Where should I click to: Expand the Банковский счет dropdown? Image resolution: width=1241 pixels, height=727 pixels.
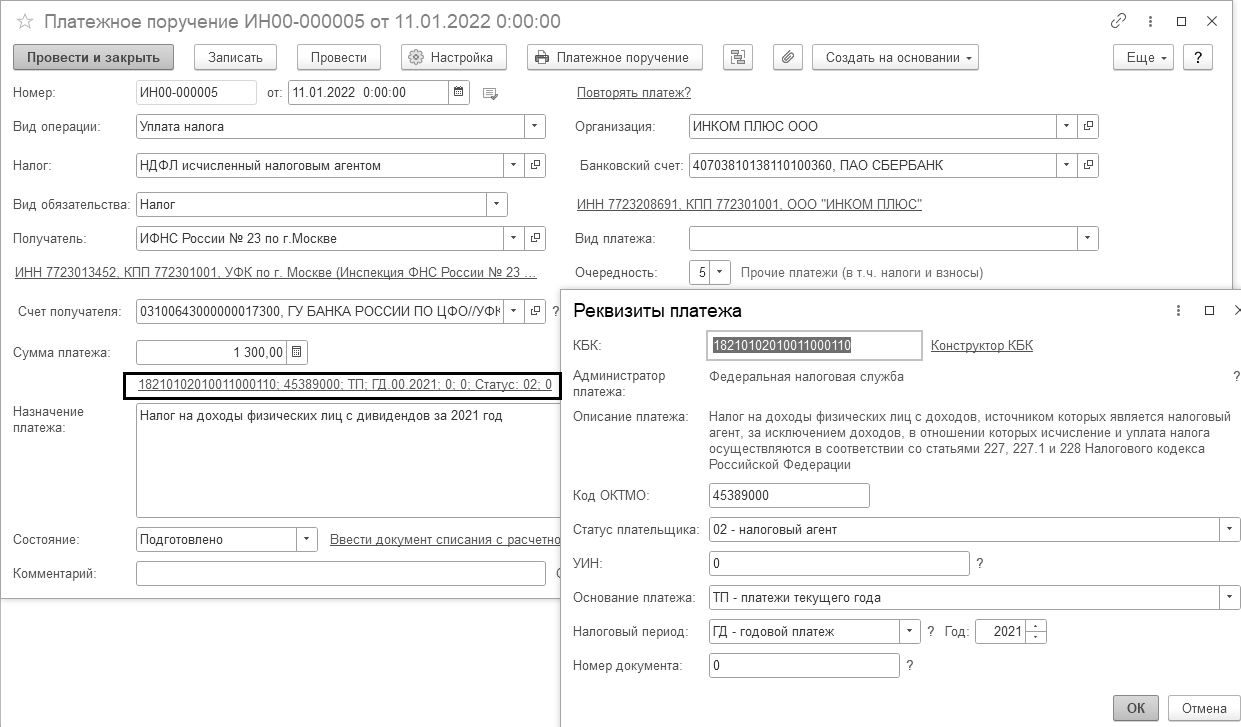1068,165
